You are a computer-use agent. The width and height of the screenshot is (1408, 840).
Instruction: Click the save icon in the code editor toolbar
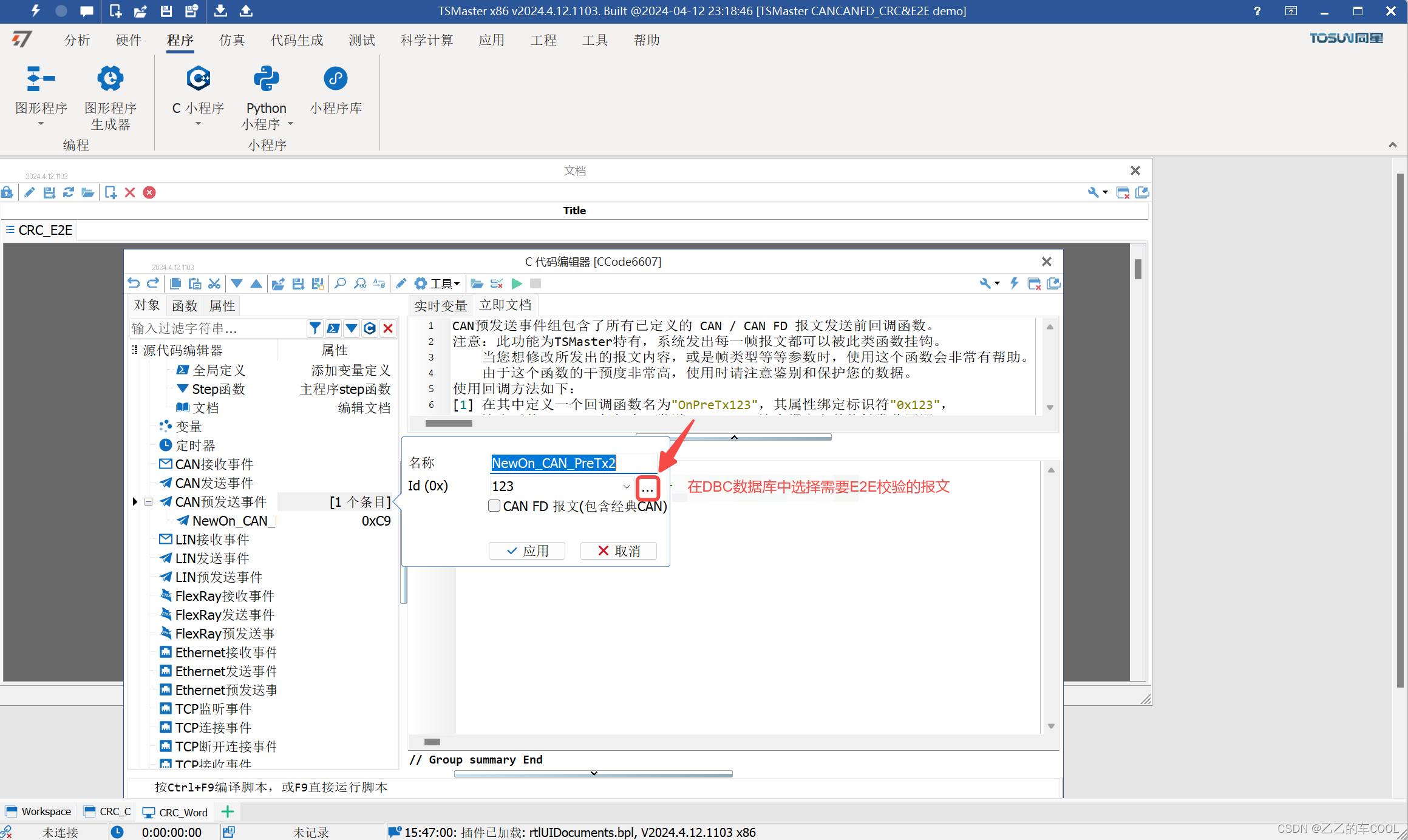coord(298,283)
